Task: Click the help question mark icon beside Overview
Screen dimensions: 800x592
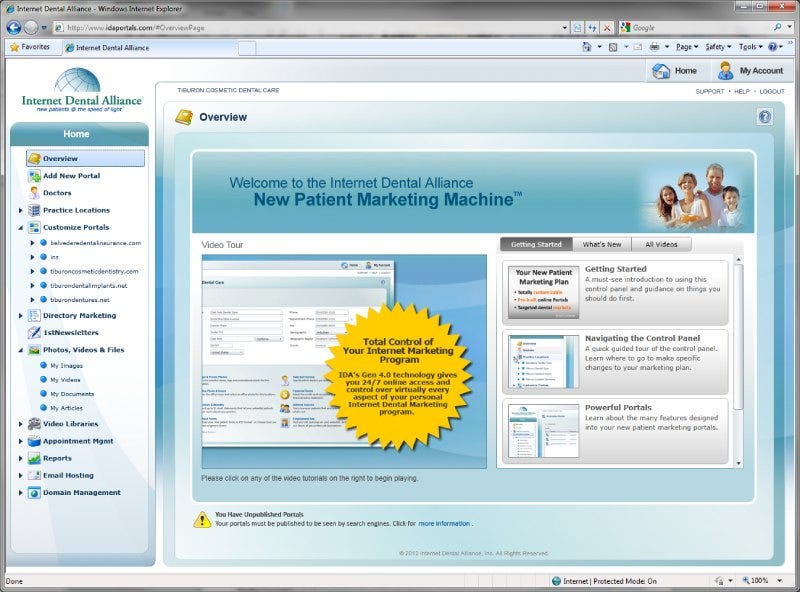Action: tap(764, 117)
